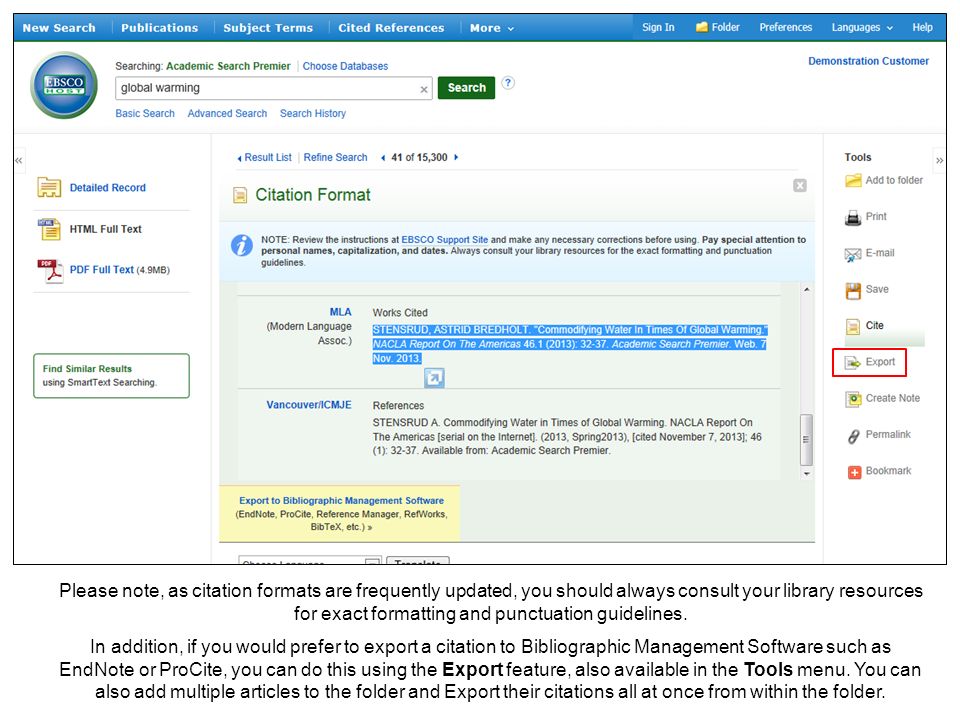Click Find Similar Results box
960x720 pixels.
111,375
